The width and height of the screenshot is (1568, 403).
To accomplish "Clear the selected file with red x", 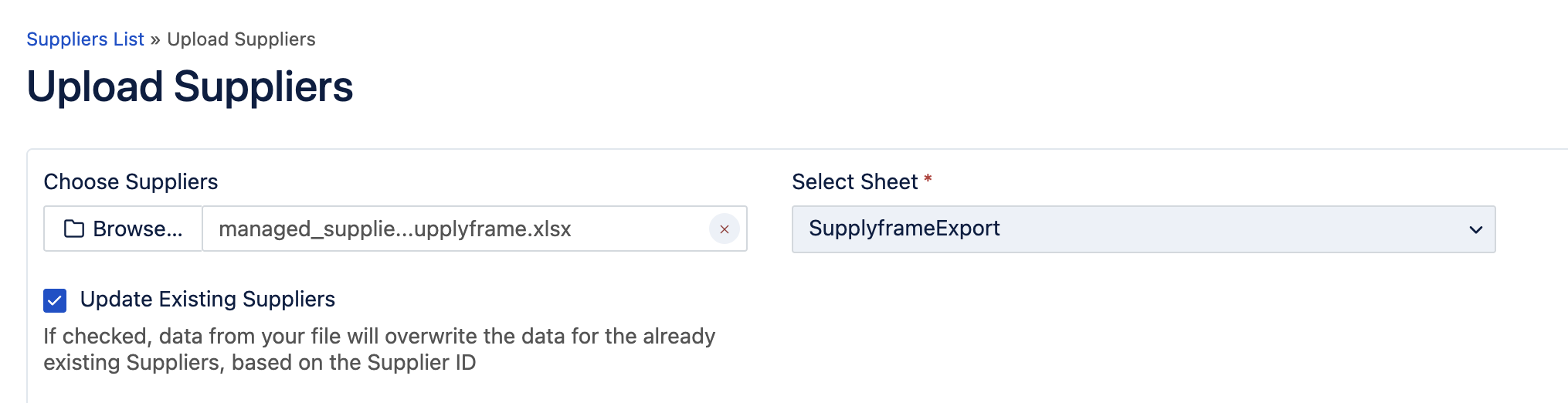I will coord(724,229).
